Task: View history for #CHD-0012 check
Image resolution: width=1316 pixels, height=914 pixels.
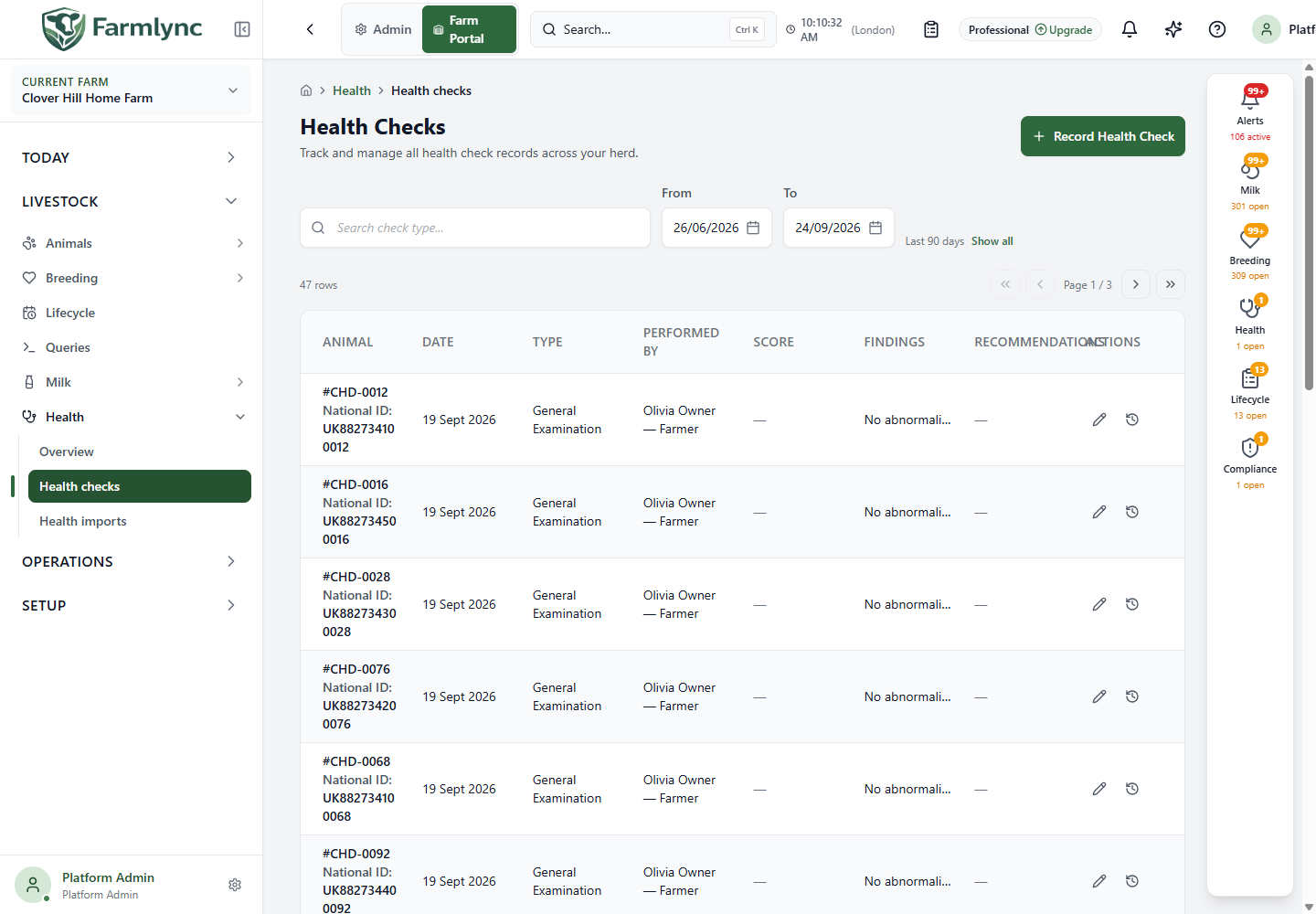Action: pos(1132,420)
